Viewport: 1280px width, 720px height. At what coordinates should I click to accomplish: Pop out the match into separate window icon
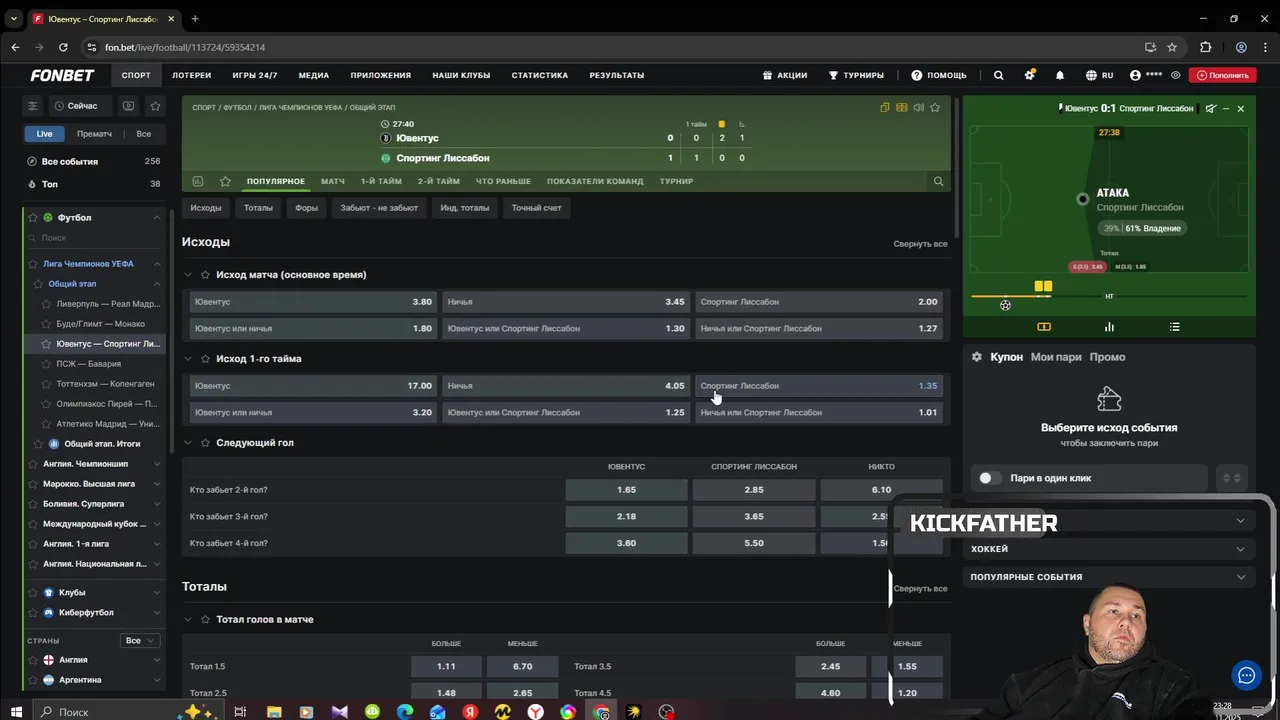885,107
